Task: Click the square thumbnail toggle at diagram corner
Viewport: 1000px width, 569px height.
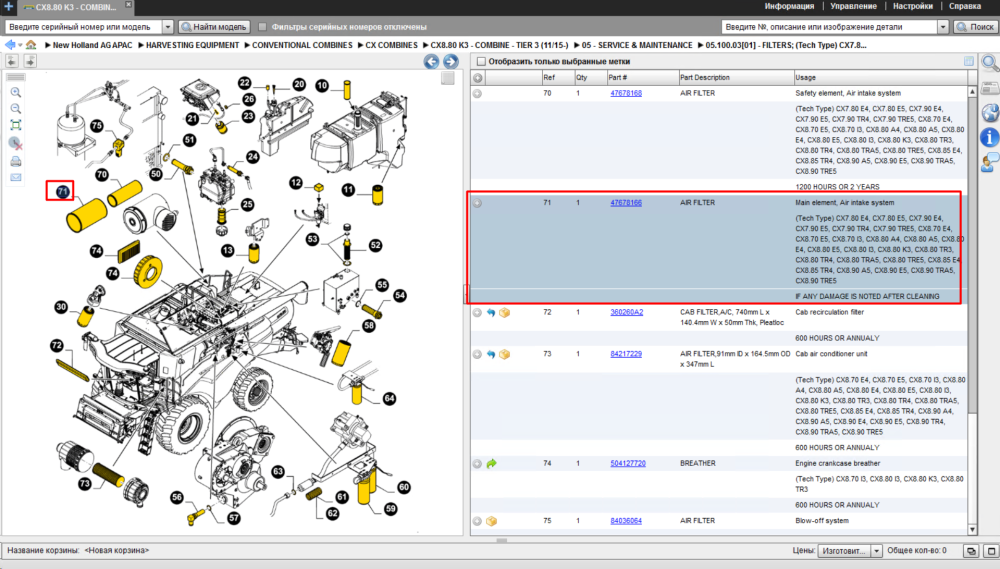Action: click(448, 78)
